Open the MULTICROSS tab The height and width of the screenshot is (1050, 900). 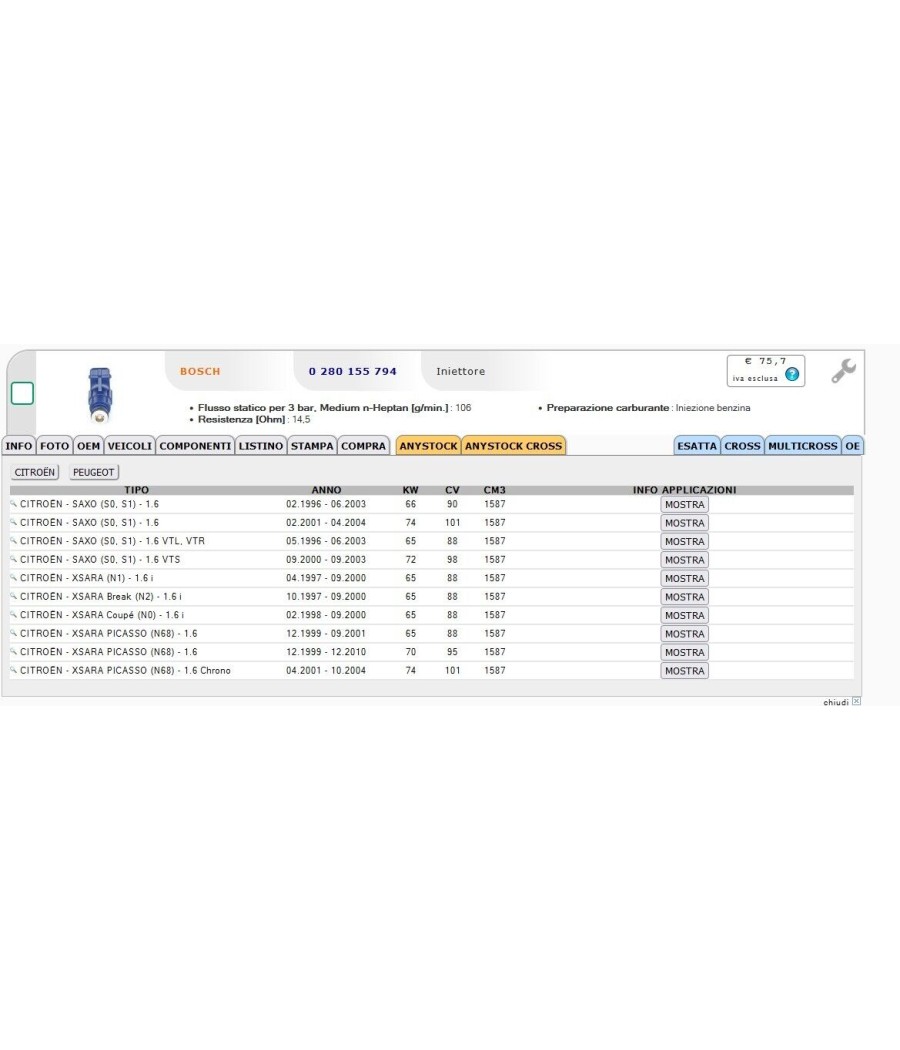(x=803, y=446)
